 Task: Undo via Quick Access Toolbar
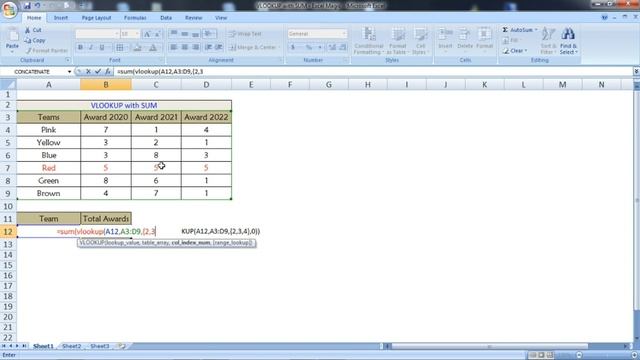pos(38,6)
